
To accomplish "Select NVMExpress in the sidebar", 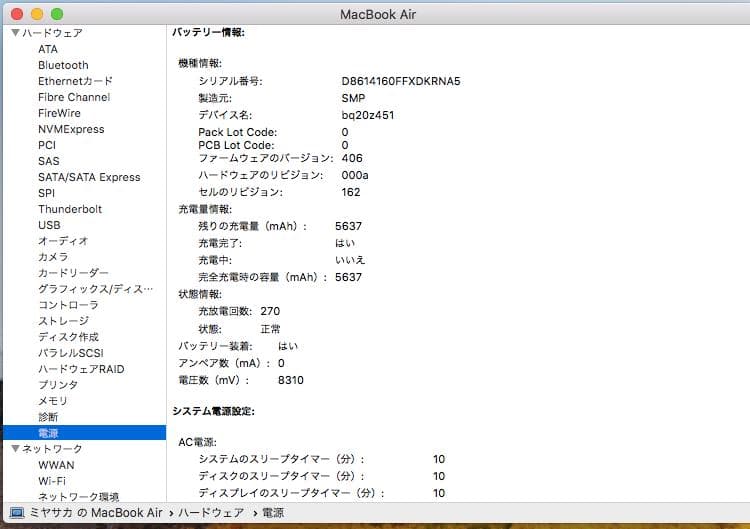I will (x=71, y=129).
